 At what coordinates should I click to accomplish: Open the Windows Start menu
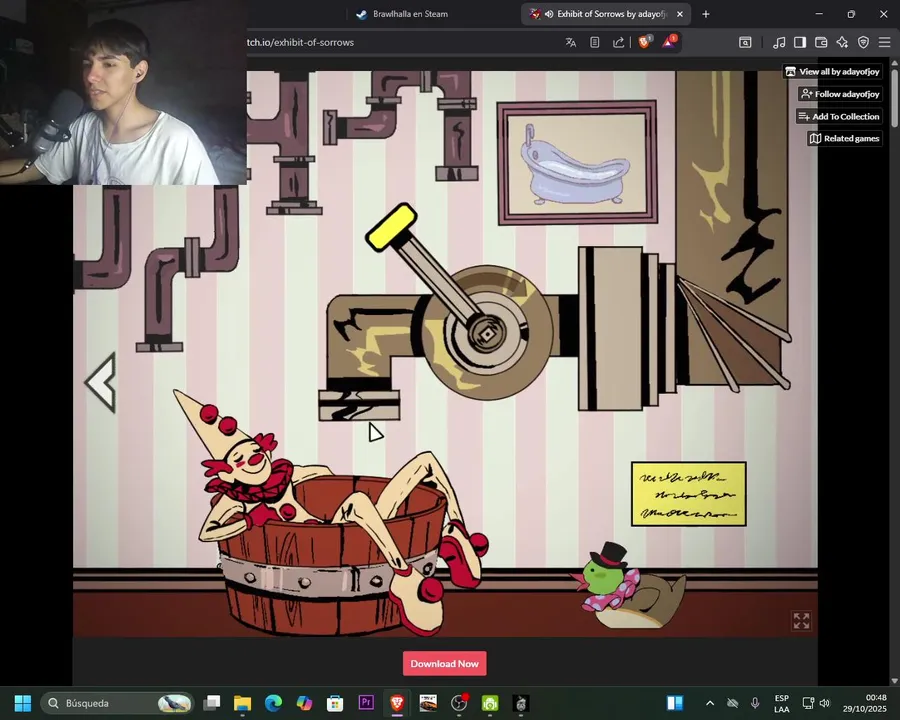click(x=23, y=703)
